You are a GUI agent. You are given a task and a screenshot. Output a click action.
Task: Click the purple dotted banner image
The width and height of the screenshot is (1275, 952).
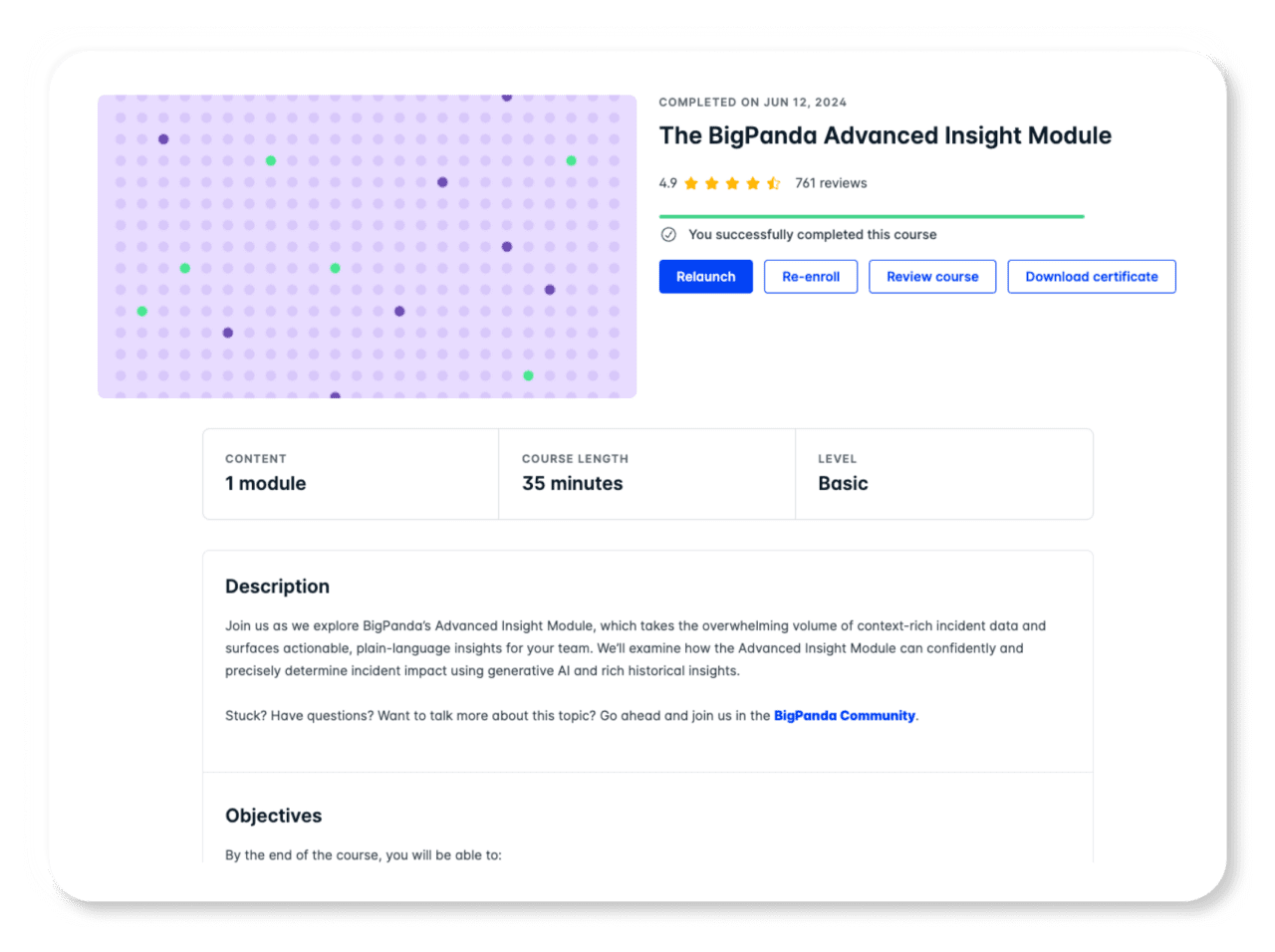point(367,246)
